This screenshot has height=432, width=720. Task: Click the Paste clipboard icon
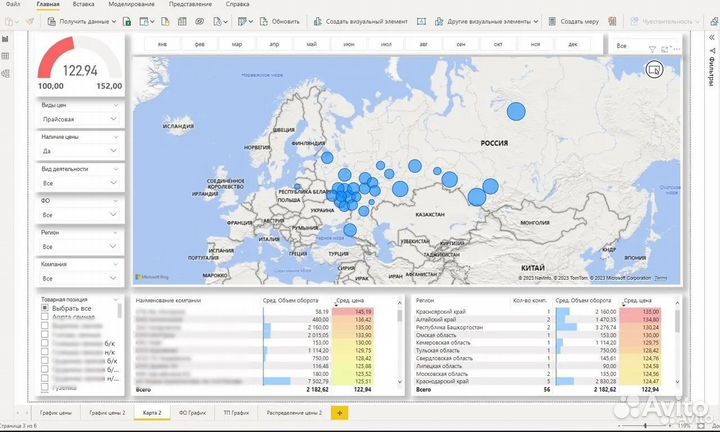point(11,22)
